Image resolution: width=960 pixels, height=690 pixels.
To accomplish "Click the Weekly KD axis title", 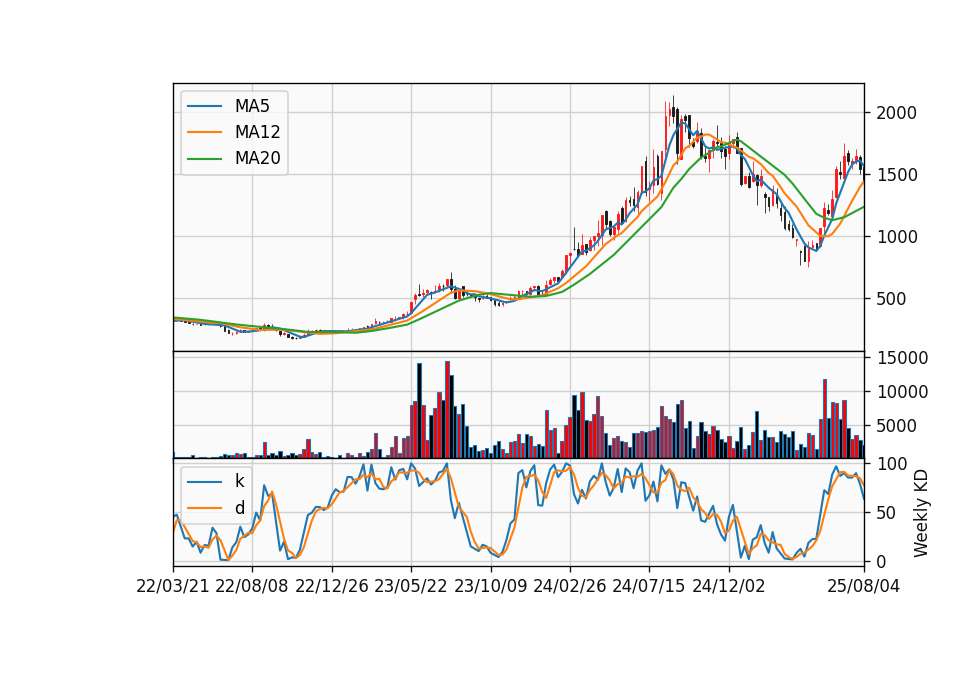I will coord(921,513).
